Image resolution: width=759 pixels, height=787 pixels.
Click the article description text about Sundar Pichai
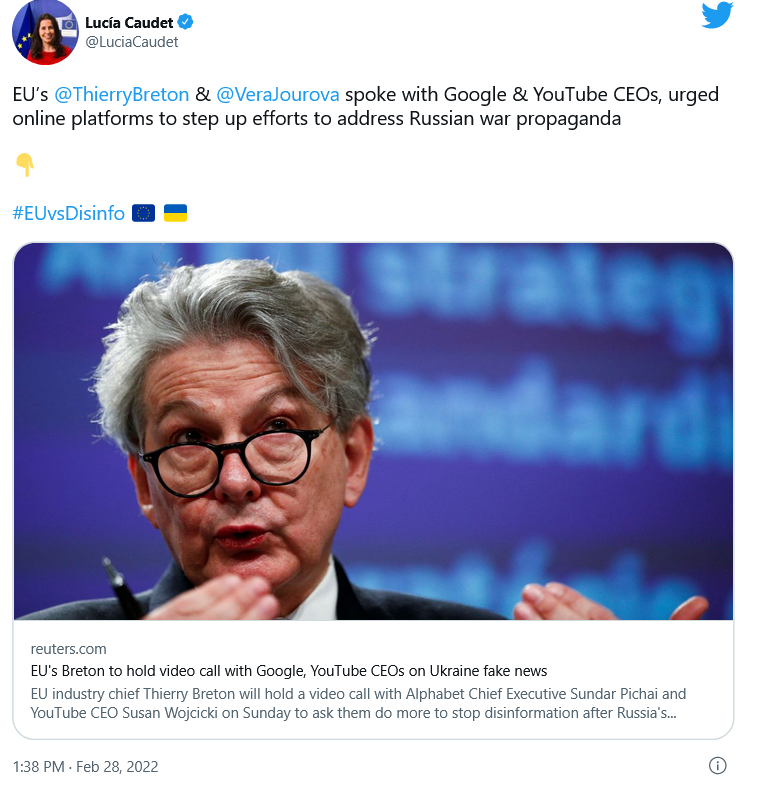tap(358, 703)
